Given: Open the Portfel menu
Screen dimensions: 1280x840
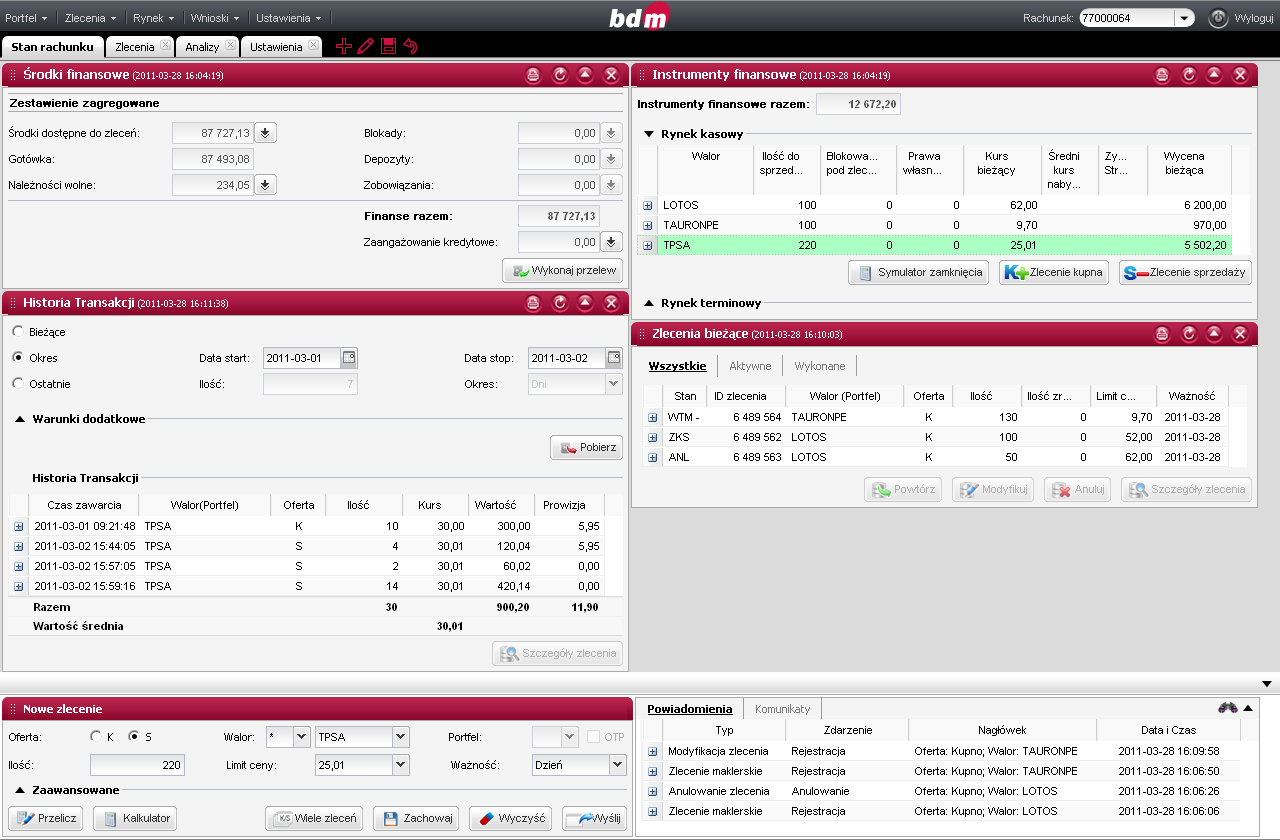Looking at the screenshot, I should click(x=27, y=18).
